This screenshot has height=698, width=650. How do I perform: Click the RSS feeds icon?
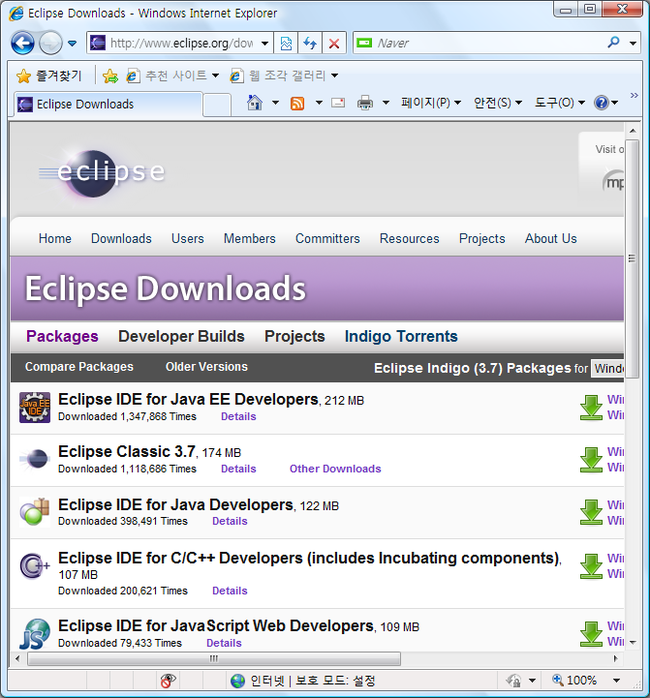[297, 103]
